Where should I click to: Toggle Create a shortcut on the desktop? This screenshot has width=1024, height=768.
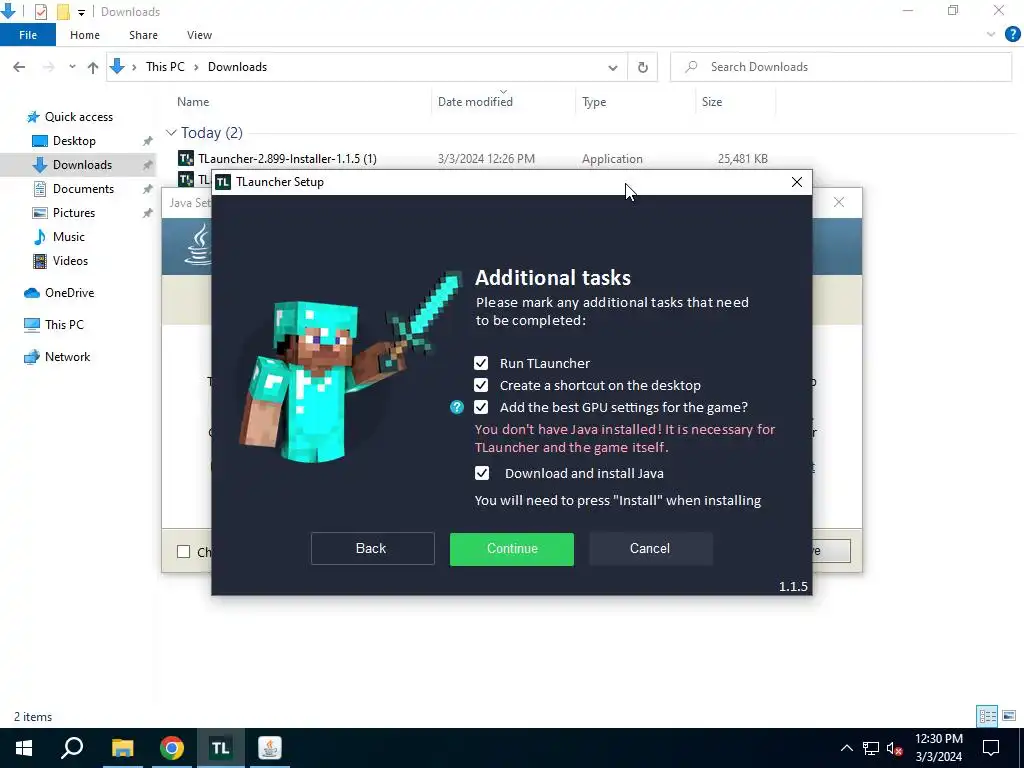pyautogui.click(x=481, y=385)
